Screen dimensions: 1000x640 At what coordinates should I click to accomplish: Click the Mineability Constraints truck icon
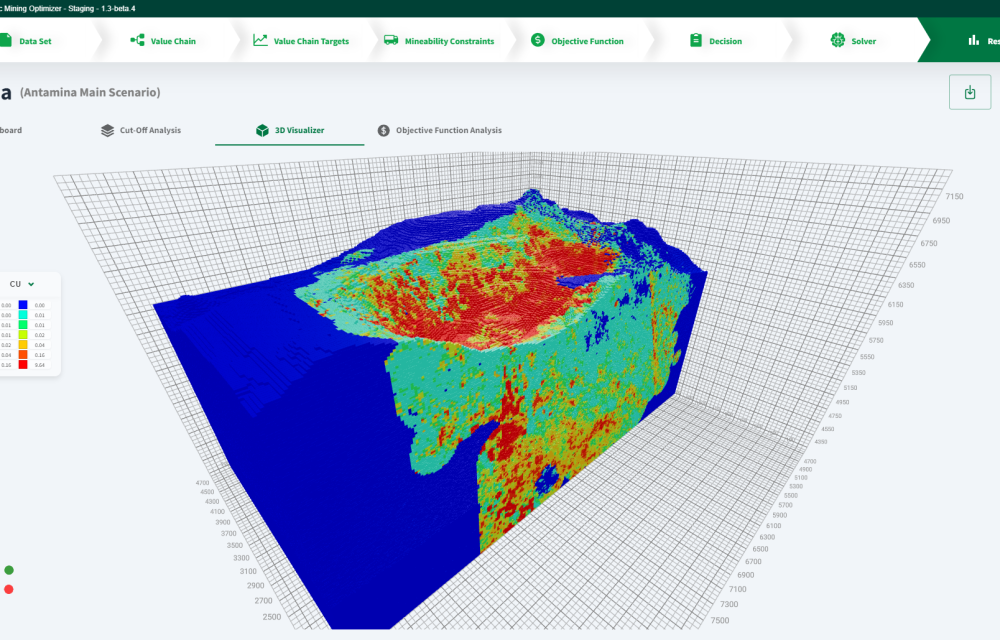coord(391,41)
